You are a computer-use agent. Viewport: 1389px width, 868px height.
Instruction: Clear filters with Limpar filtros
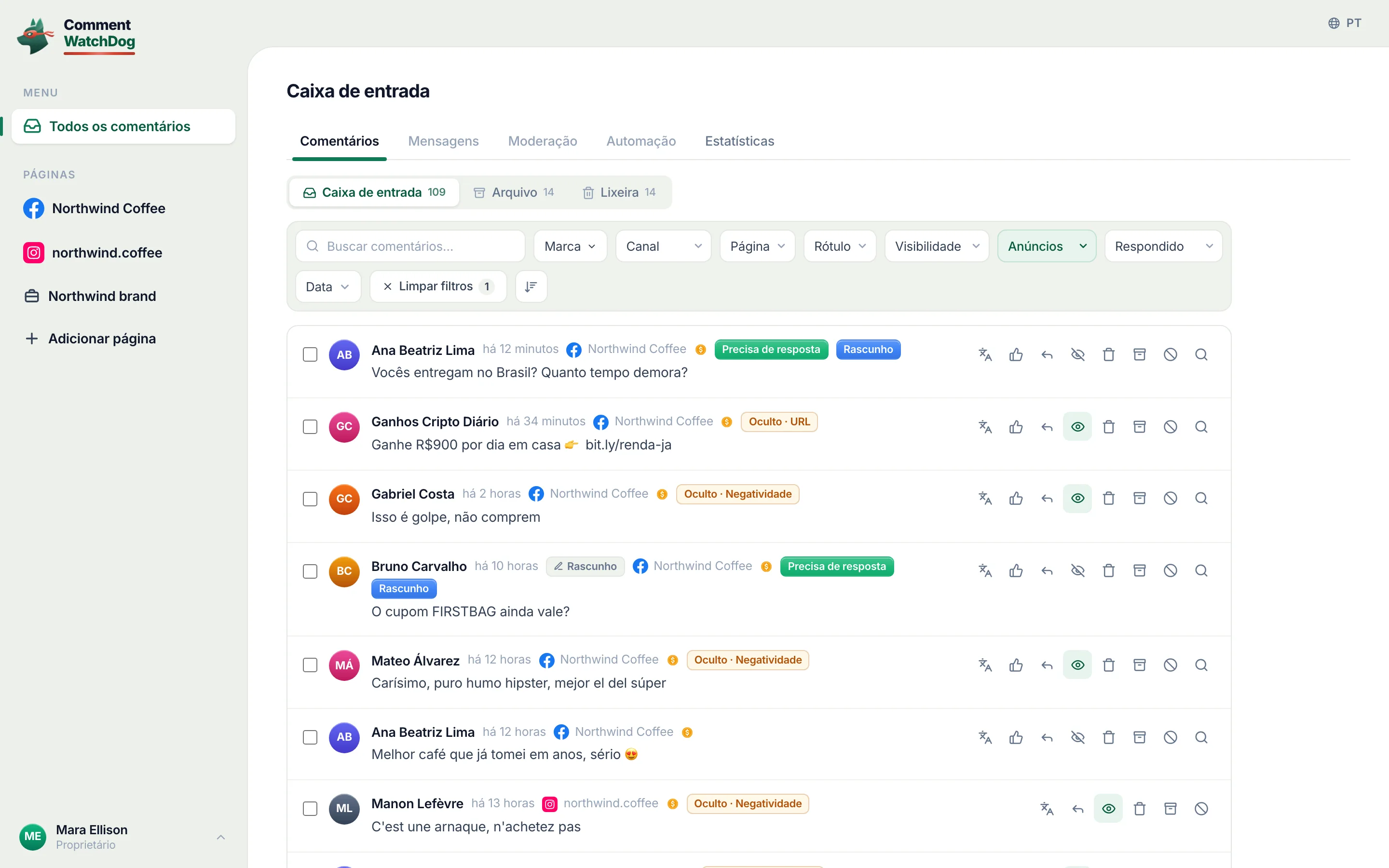(x=438, y=286)
